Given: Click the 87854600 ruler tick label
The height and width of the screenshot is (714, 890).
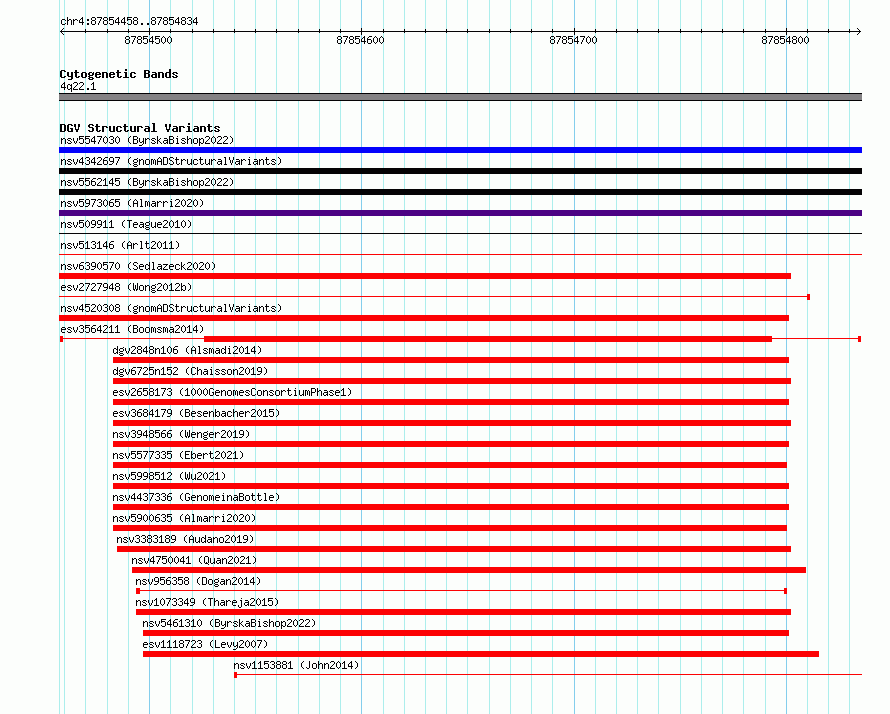Looking at the screenshot, I should click(x=360, y=40).
